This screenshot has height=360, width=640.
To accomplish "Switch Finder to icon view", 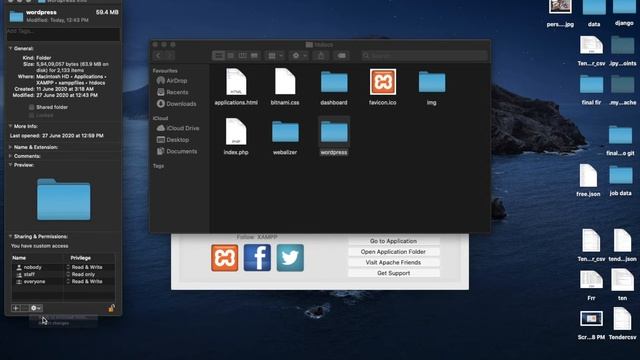I will (219, 56).
